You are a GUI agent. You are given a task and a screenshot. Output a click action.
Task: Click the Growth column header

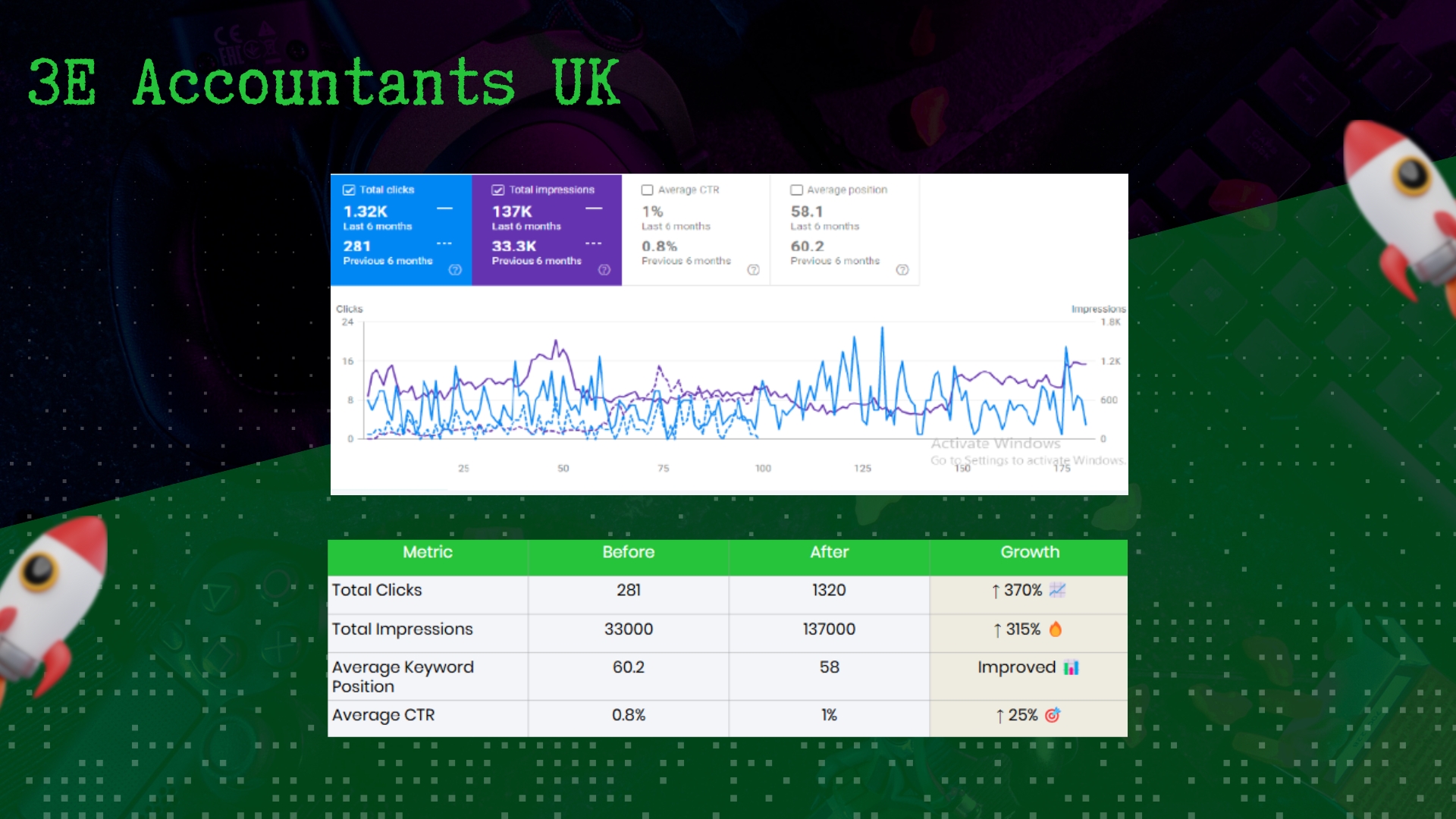[x=1030, y=553]
